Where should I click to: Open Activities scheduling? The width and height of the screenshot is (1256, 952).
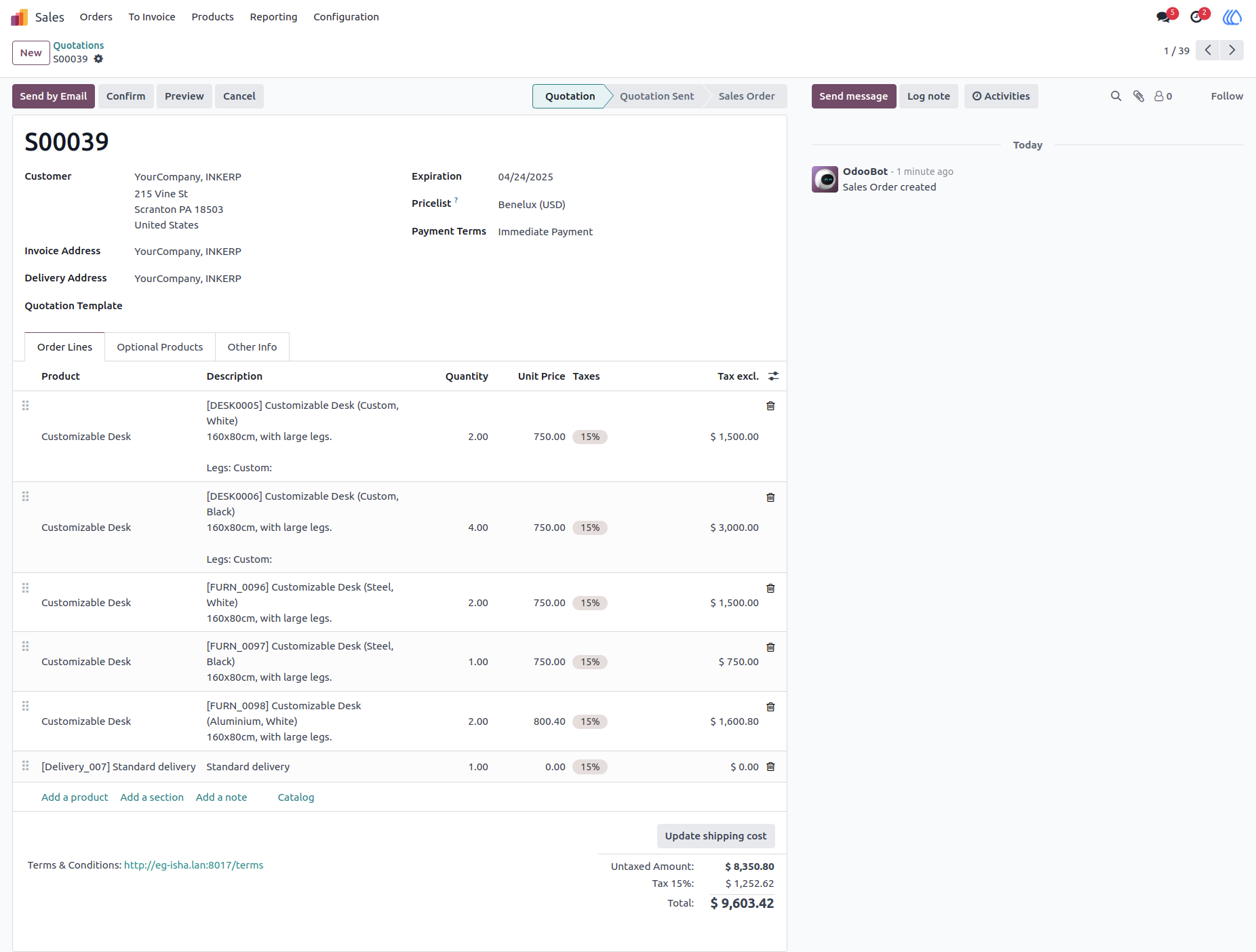click(1001, 96)
